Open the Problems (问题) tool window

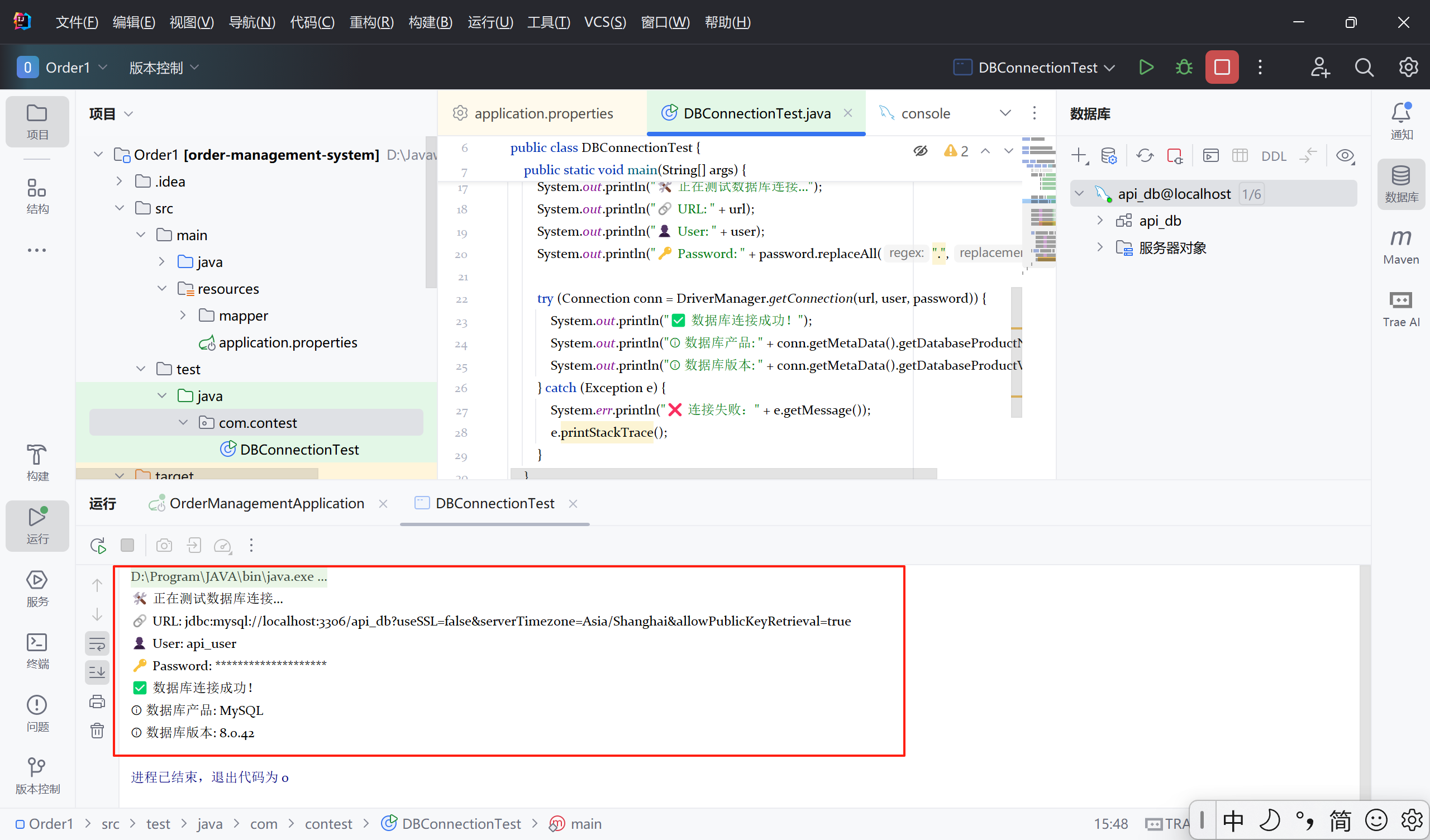tap(37, 713)
